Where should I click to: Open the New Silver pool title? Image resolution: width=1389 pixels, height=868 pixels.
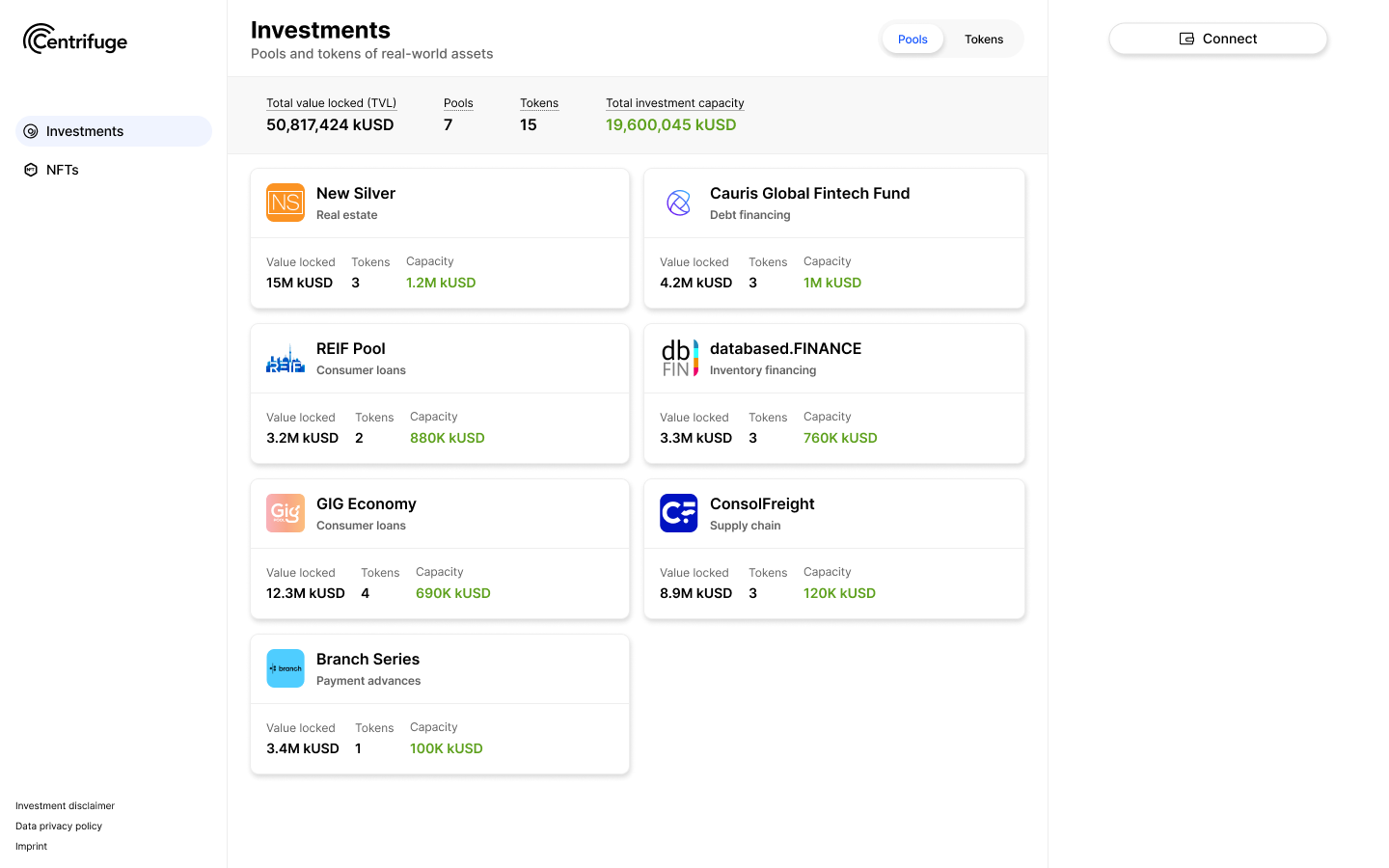click(x=356, y=193)
